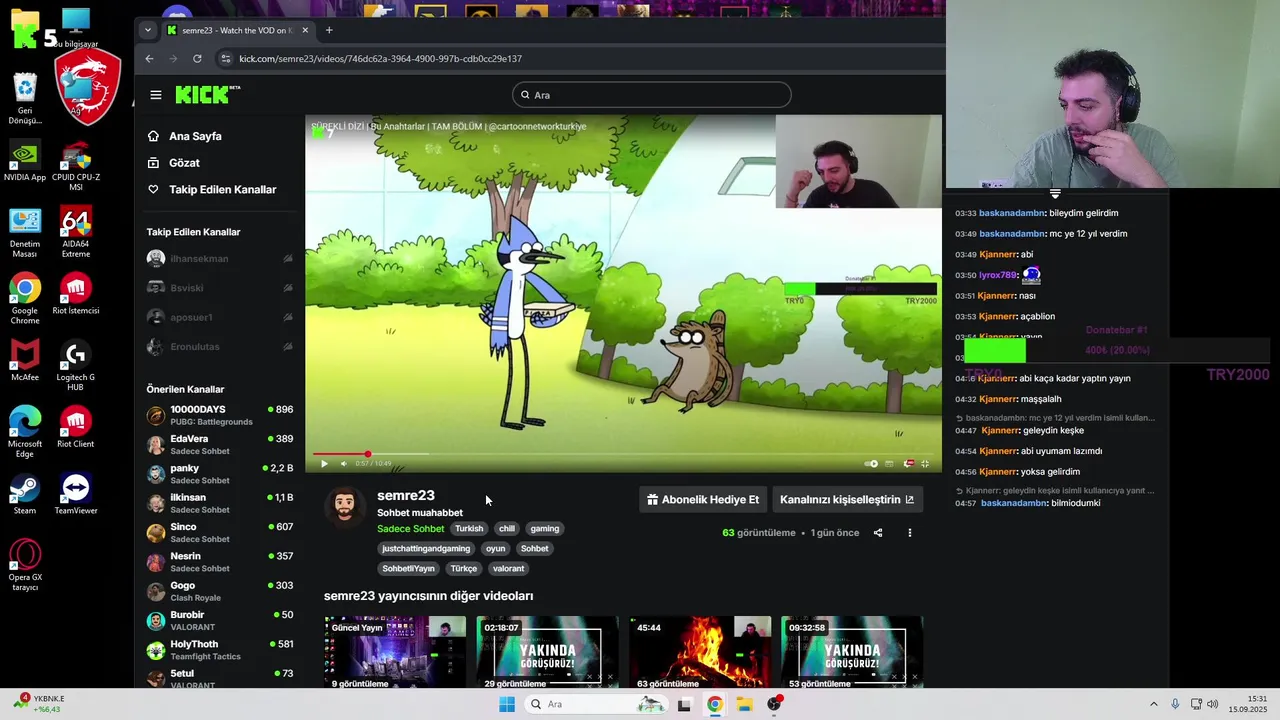Open 10000DAYS recommended channel
The image size is (1280, 720).
pos(220,415)
